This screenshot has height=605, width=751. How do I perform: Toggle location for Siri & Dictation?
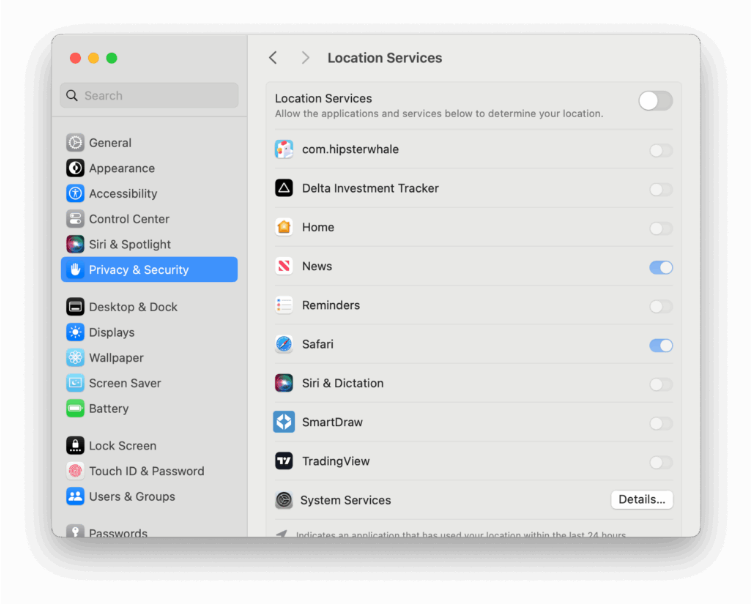661,384
